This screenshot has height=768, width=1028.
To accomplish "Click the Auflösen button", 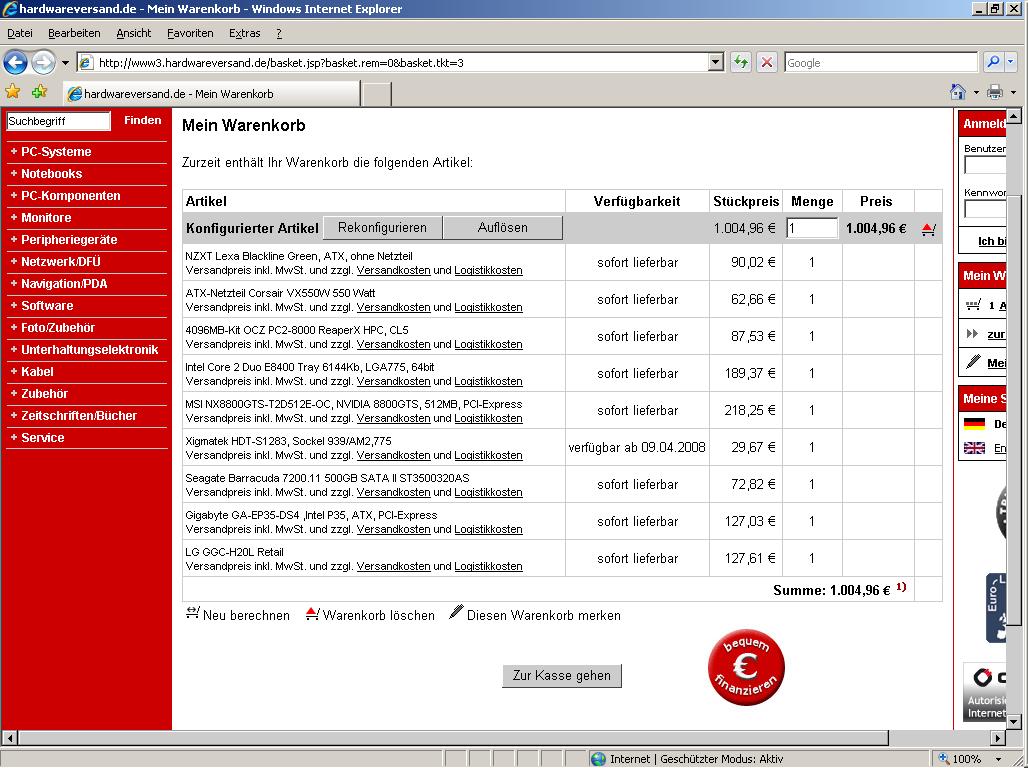I will [x=502, y=228].
